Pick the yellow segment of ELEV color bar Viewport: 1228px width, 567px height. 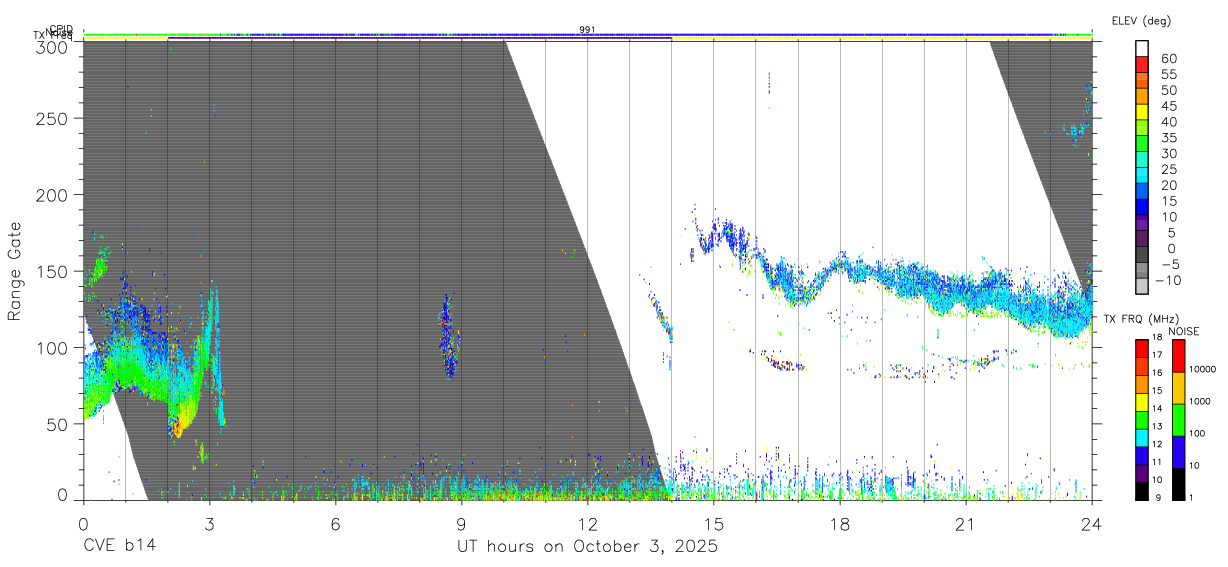[1142, 112]
